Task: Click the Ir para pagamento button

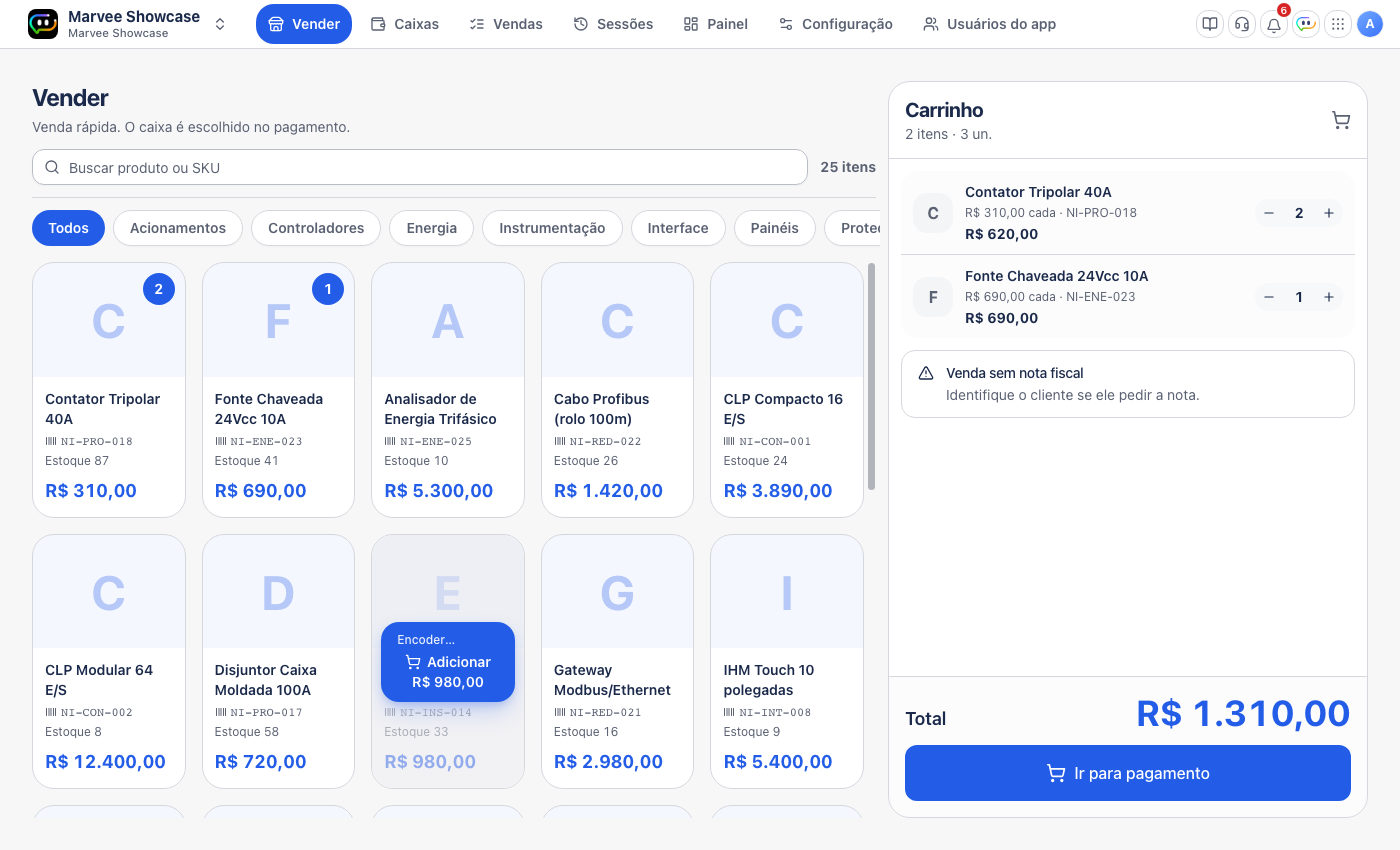Action: [x=1128, y=773]
